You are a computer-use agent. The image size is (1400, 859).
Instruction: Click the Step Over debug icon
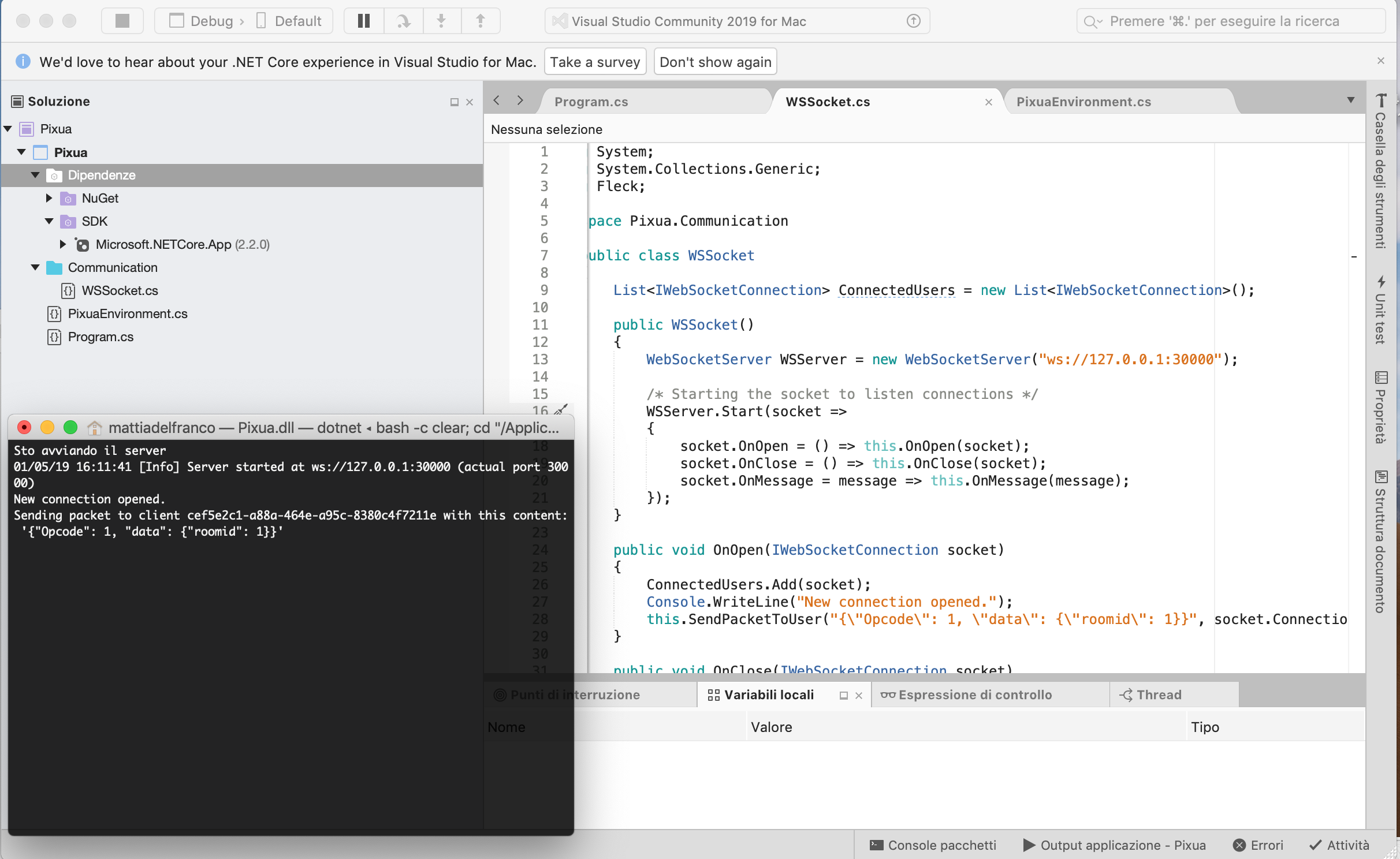coord(403,21)
